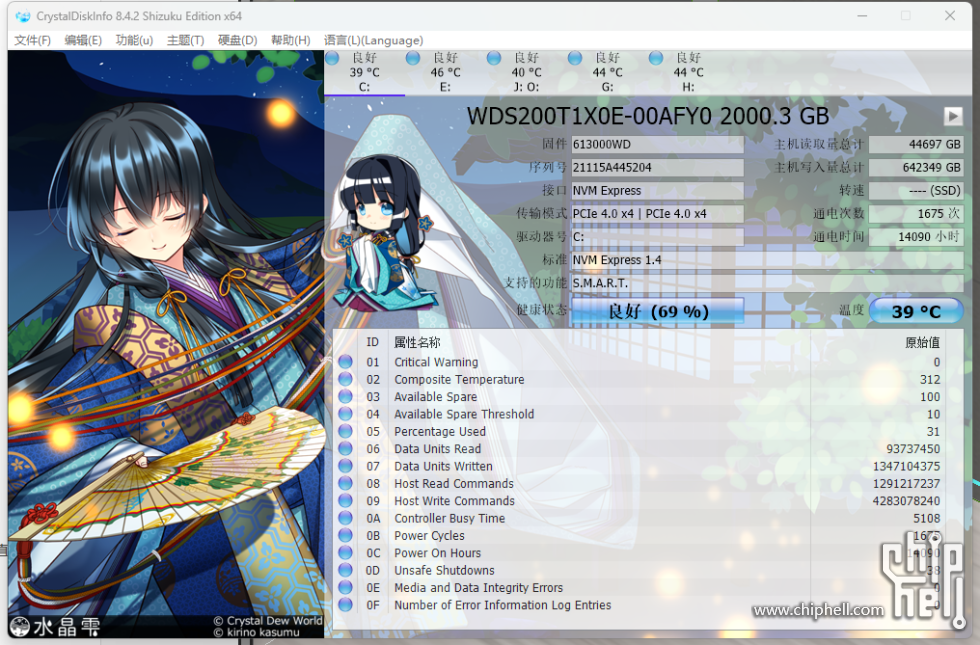The height and width of the screenshot is (645, 980).
Task: Click status icon for Power Cycles row
Action: coord(346,536)
